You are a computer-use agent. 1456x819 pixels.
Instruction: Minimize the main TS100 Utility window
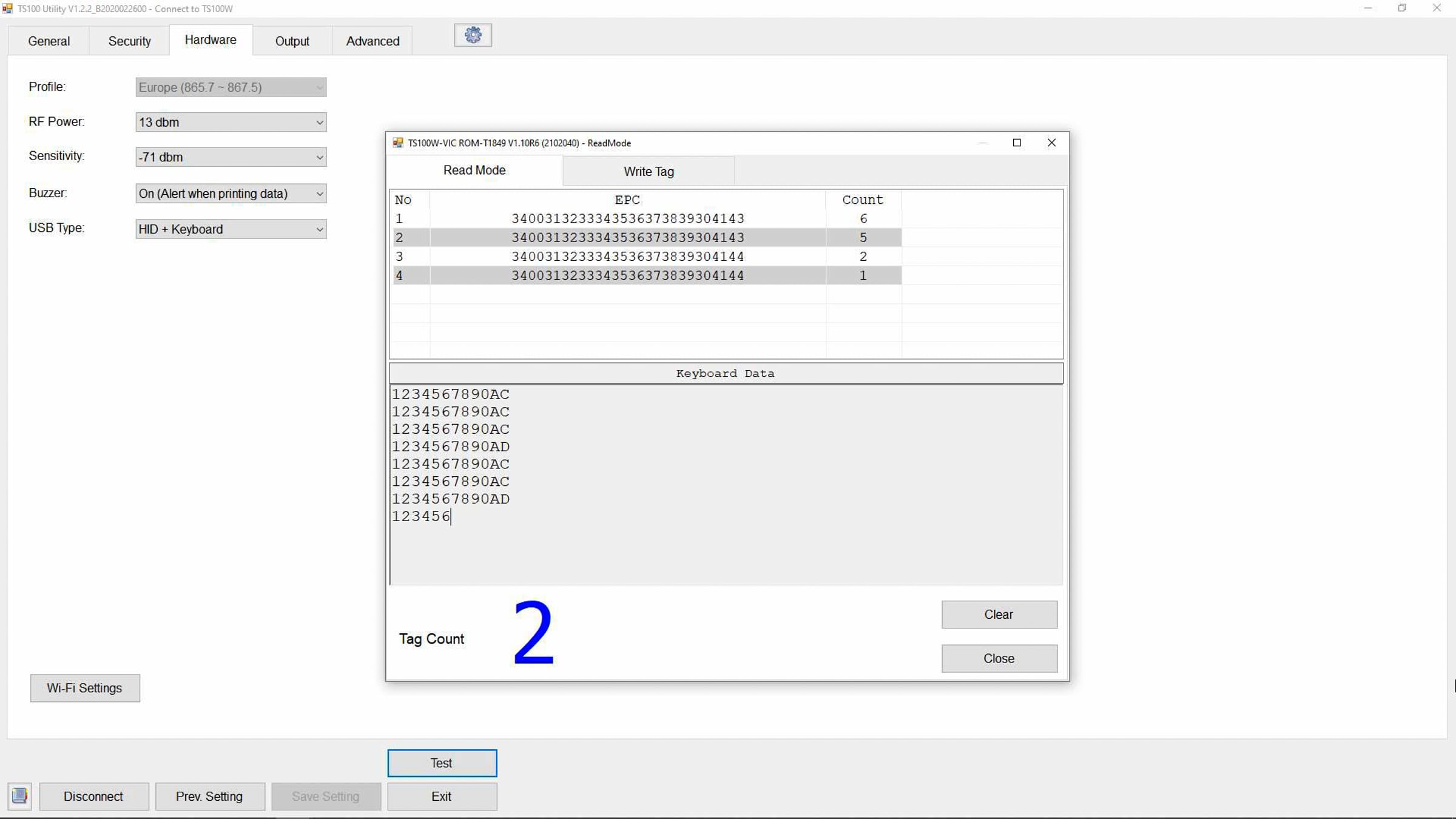point(1367,8)
